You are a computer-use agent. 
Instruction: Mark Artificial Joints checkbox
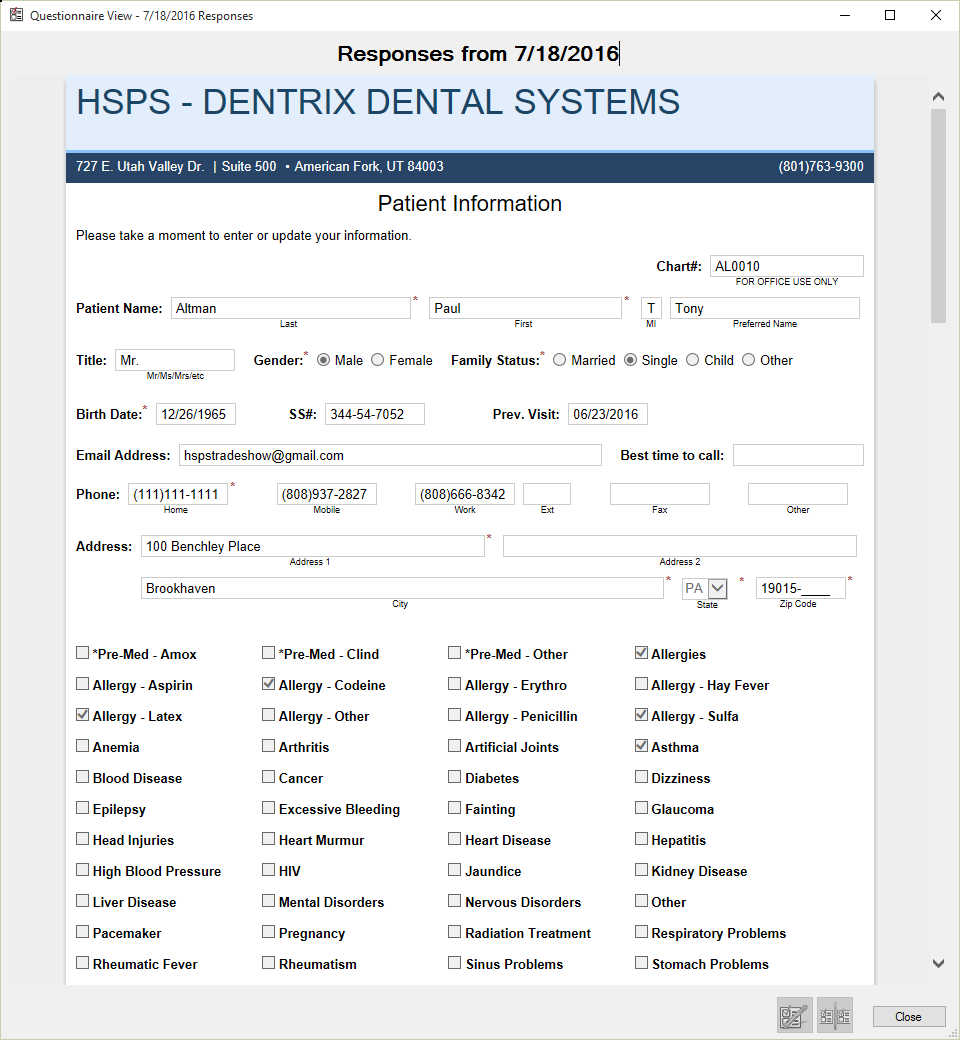(x=454, y=746)
